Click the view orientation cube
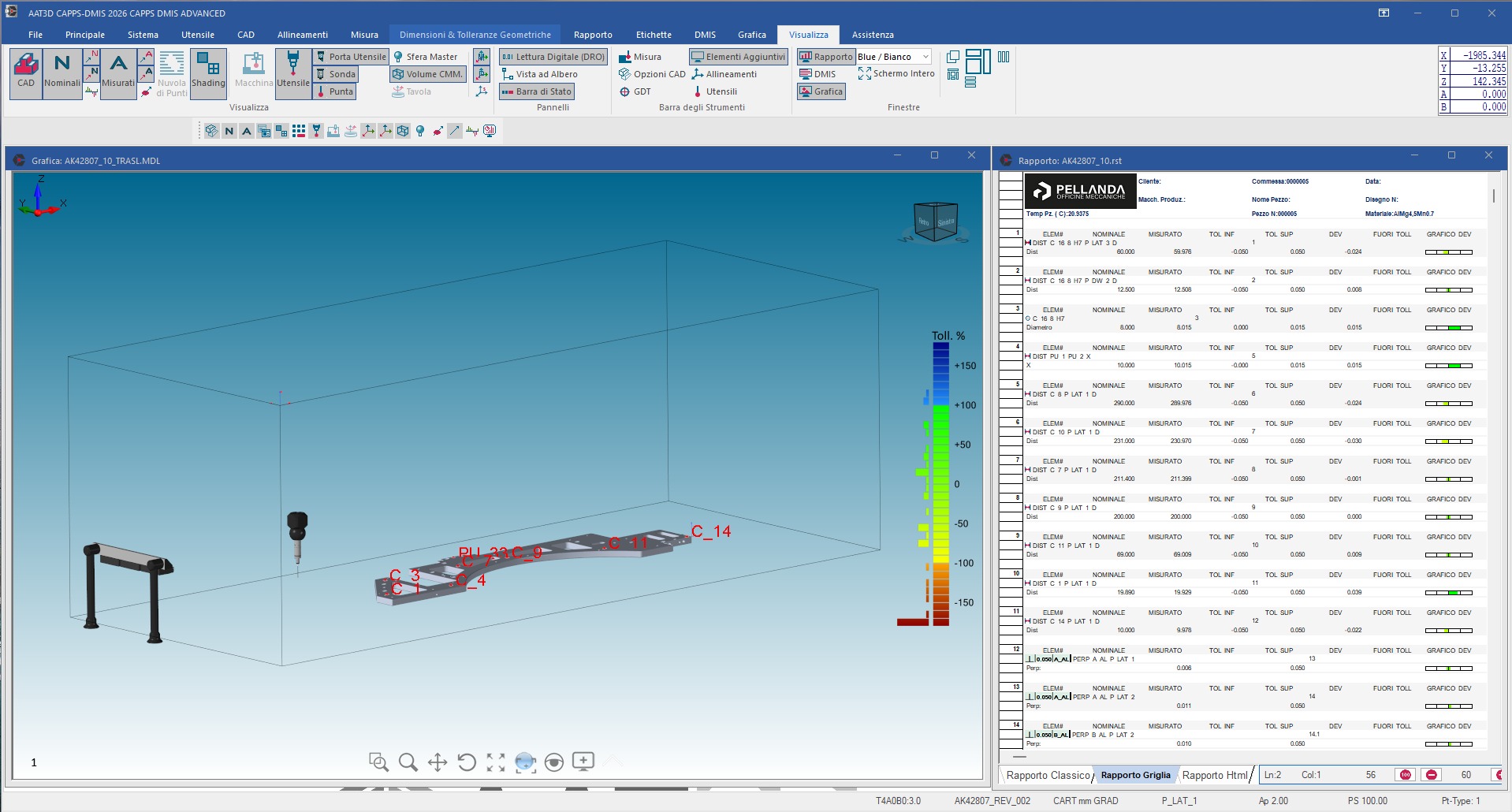 (935, 222)
